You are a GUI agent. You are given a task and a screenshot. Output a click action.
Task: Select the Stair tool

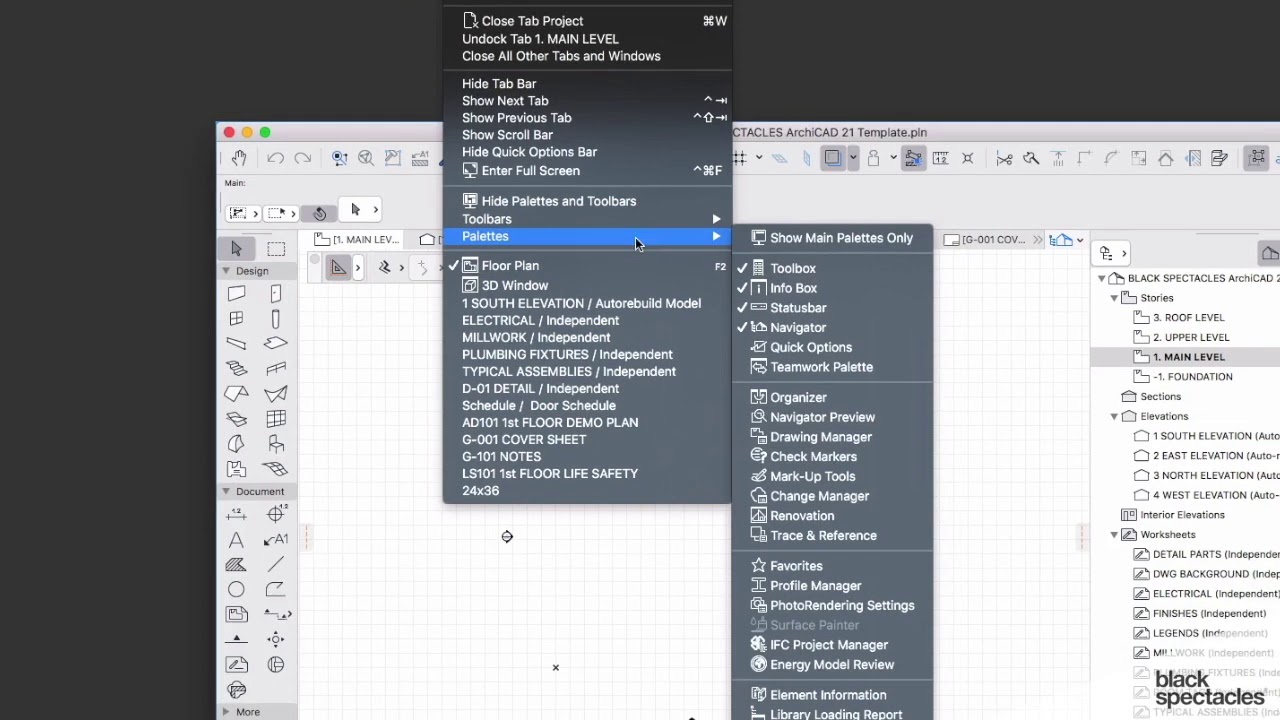236,369
